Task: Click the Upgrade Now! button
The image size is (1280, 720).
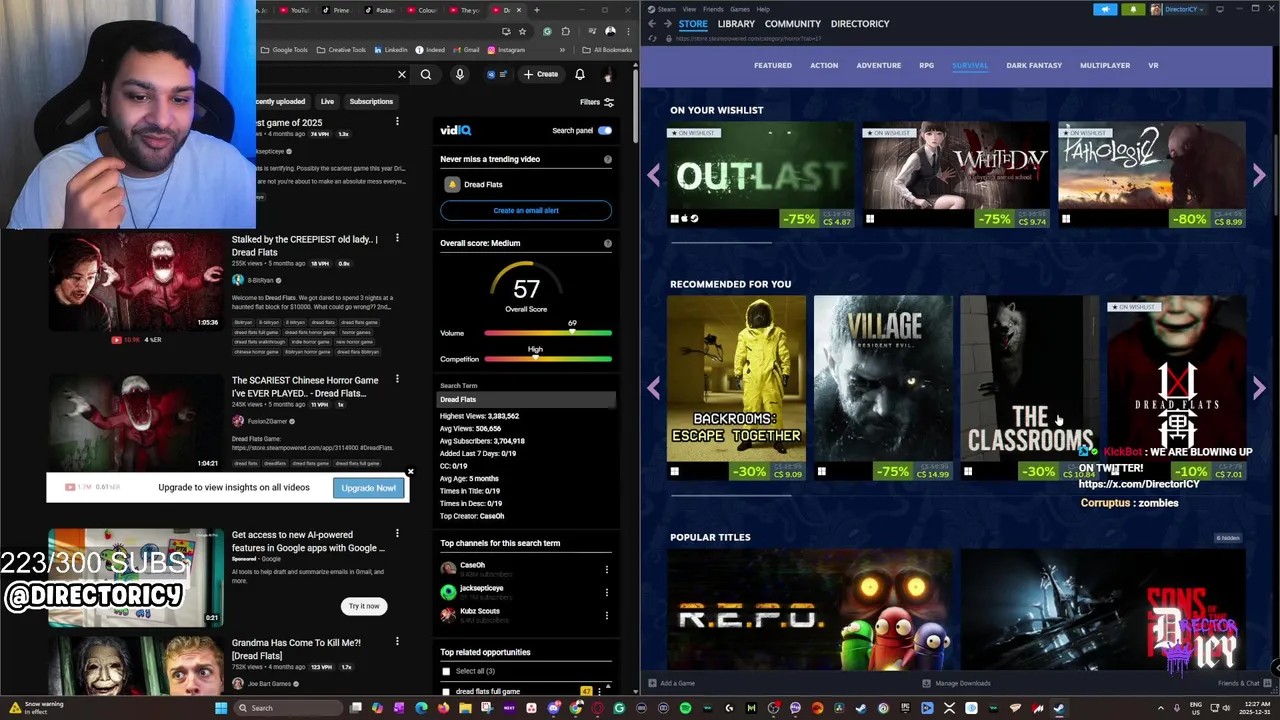Action: point(368,488)
